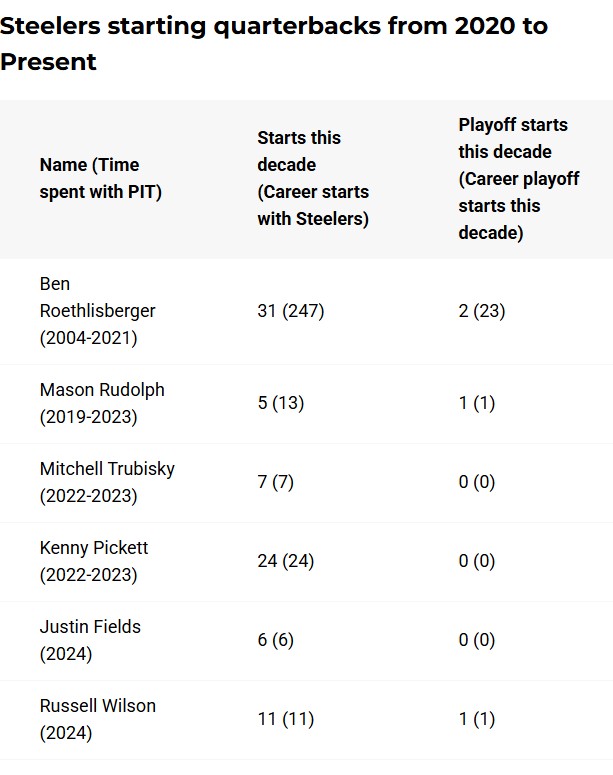Select the Russell Wilson name cell

click(98, 720)
